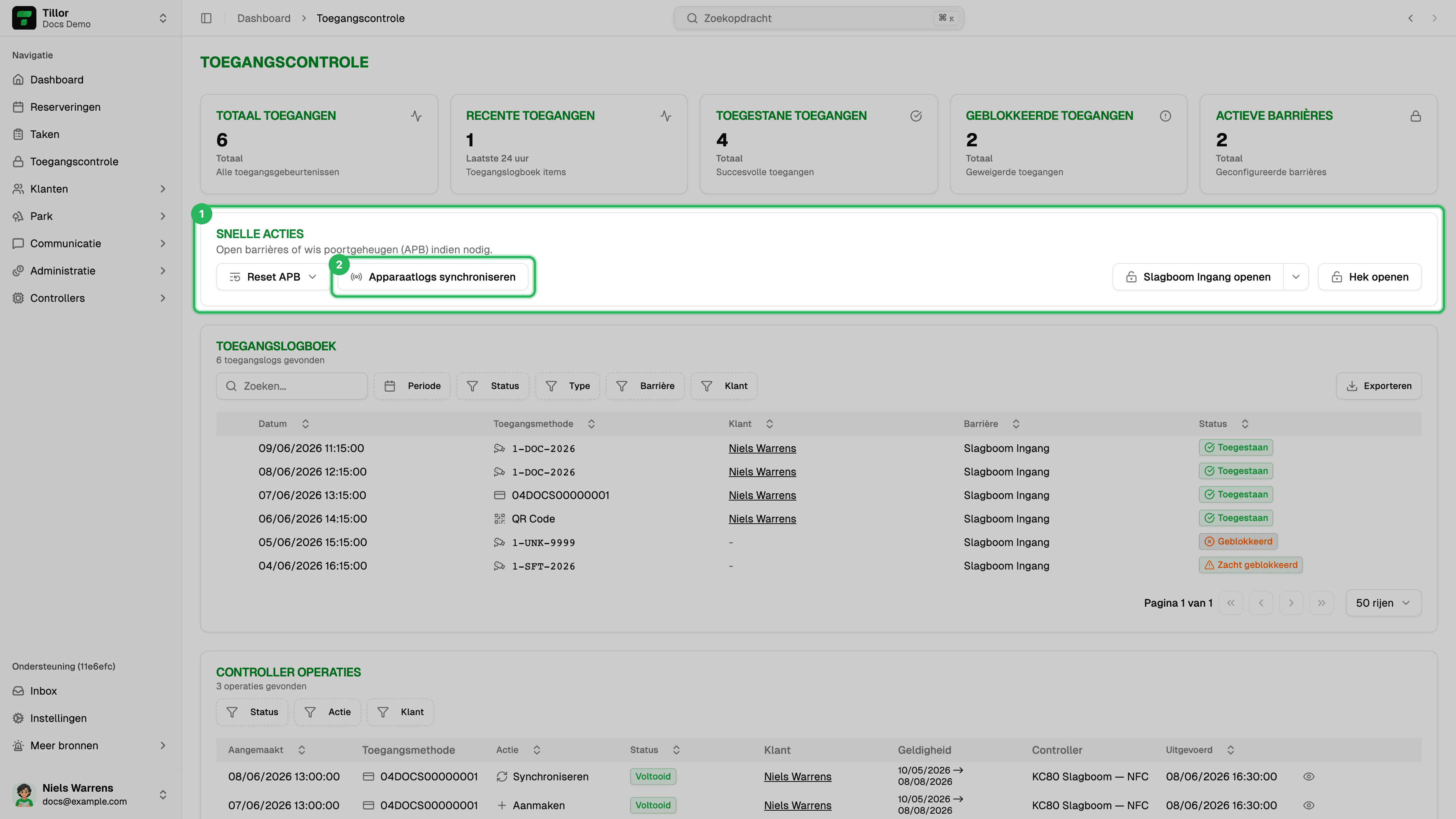Focus the Zoeken field in Toegangslogboek
The height and width of the screenshot is (819, 1456).
[x=292, y=386]
